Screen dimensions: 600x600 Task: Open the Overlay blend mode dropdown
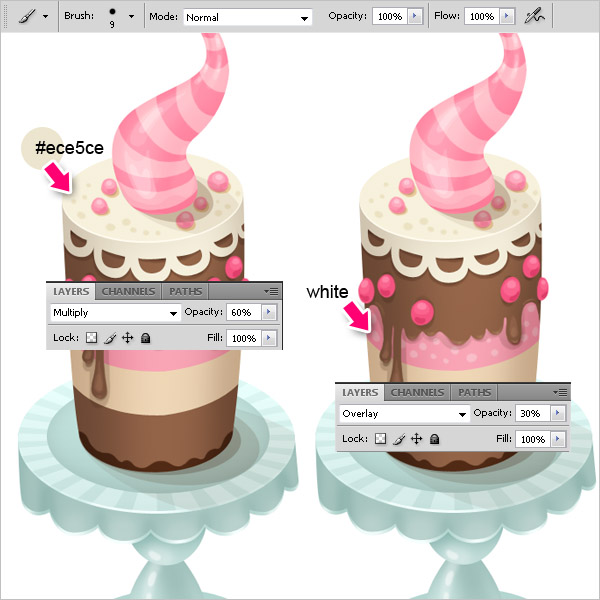[x=404, y=414]
